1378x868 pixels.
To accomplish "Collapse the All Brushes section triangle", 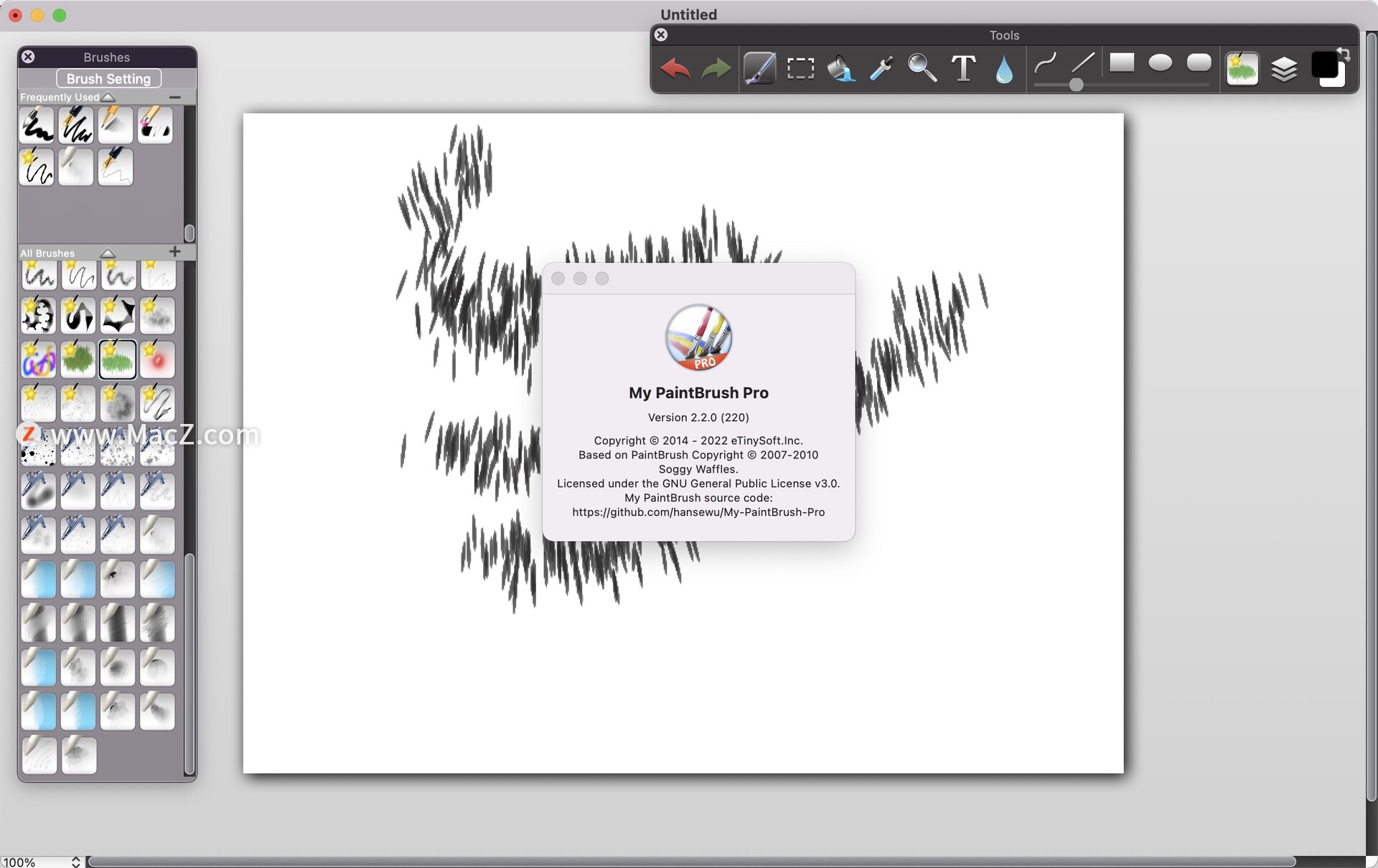I will coord(108,253).
